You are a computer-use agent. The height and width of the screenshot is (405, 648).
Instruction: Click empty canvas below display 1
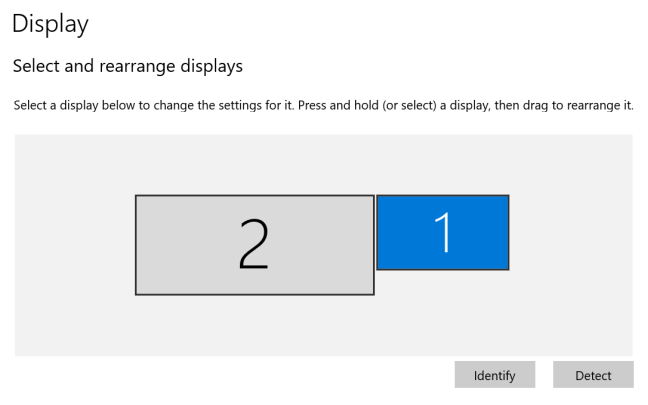(442, 312)
